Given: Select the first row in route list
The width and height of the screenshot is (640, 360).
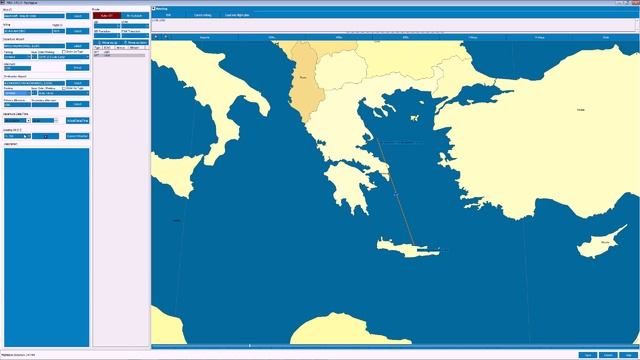Looking at the screenshot, I should [x=119, y=52].
